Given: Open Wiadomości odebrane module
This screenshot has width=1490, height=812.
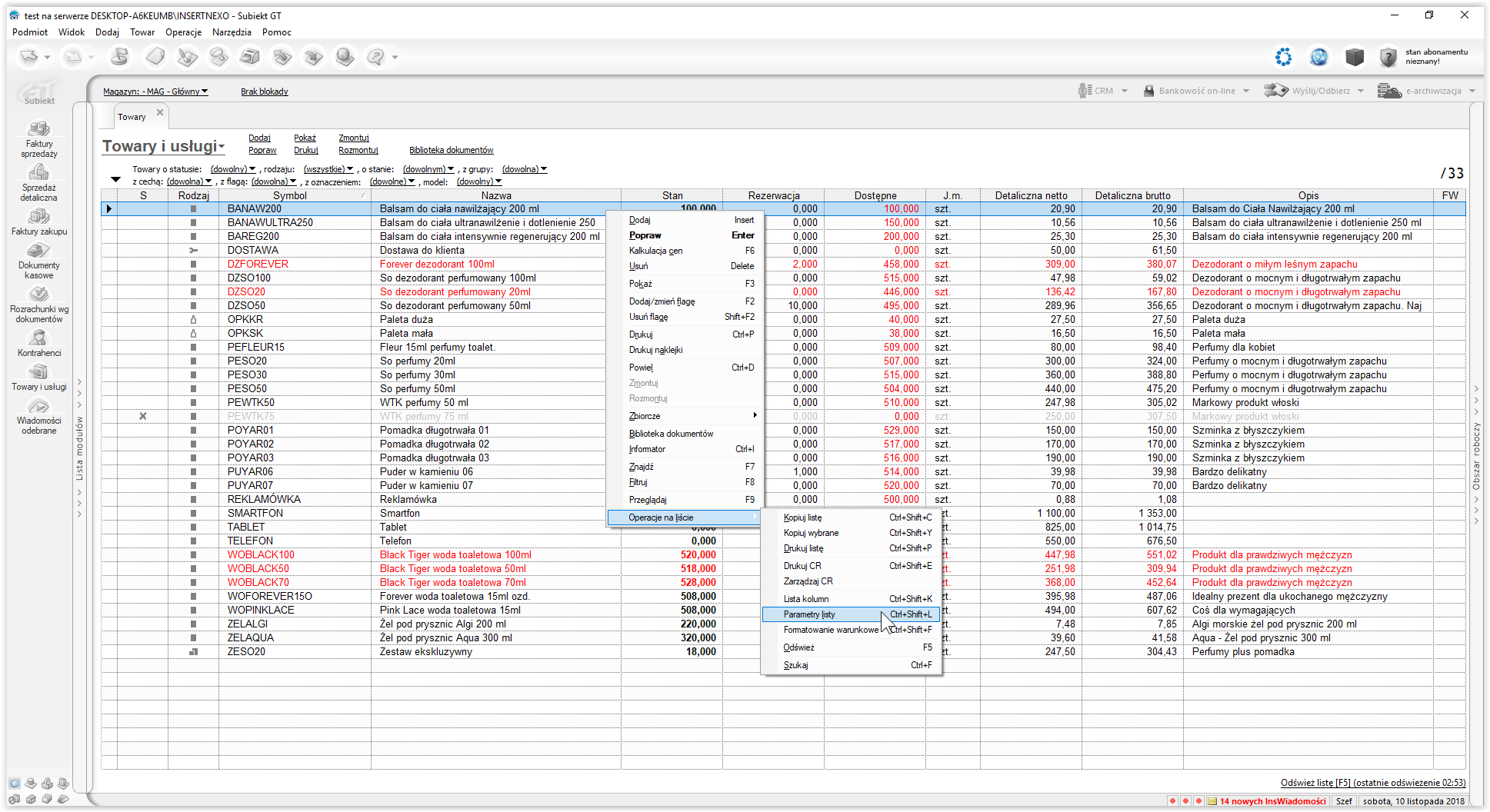Looking at the screenshot, I should click(x=39, y=416).
